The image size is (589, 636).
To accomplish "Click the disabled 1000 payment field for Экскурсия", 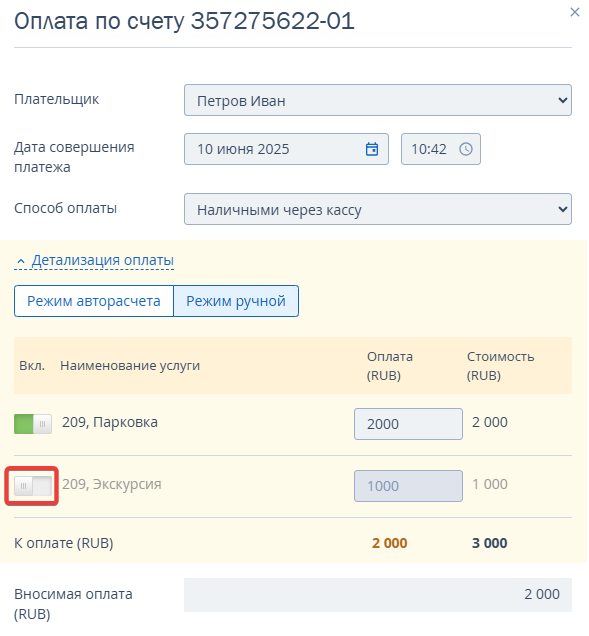I will (x=408, y=486).
